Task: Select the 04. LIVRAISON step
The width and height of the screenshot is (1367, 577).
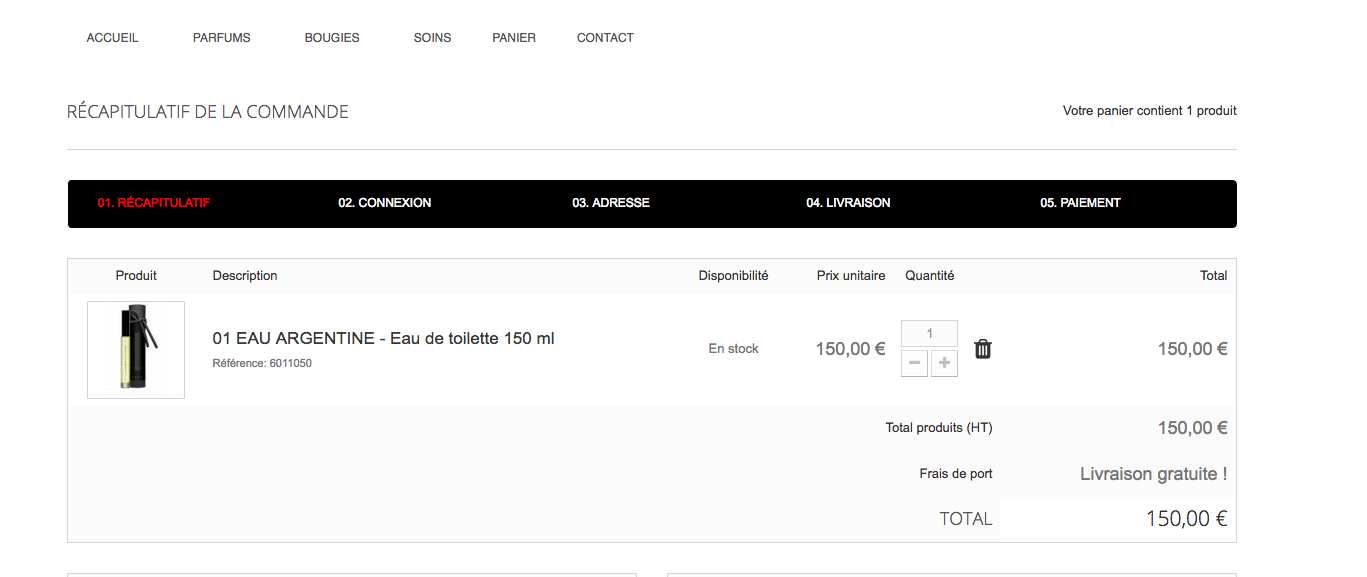Action: pyautogui.click(x=848, y=203)
